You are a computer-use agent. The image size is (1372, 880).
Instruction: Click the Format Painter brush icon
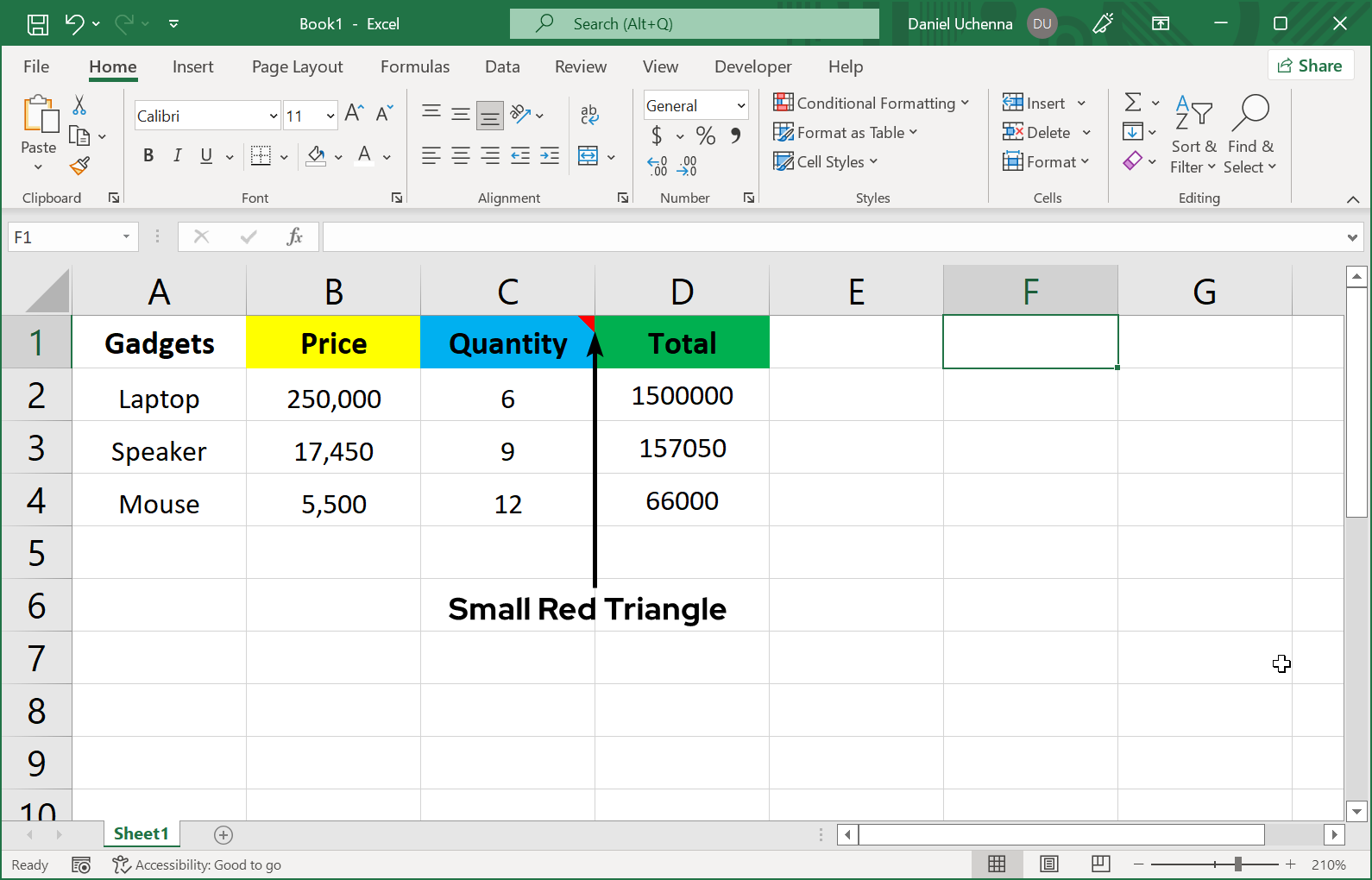[x=80, y=165]
